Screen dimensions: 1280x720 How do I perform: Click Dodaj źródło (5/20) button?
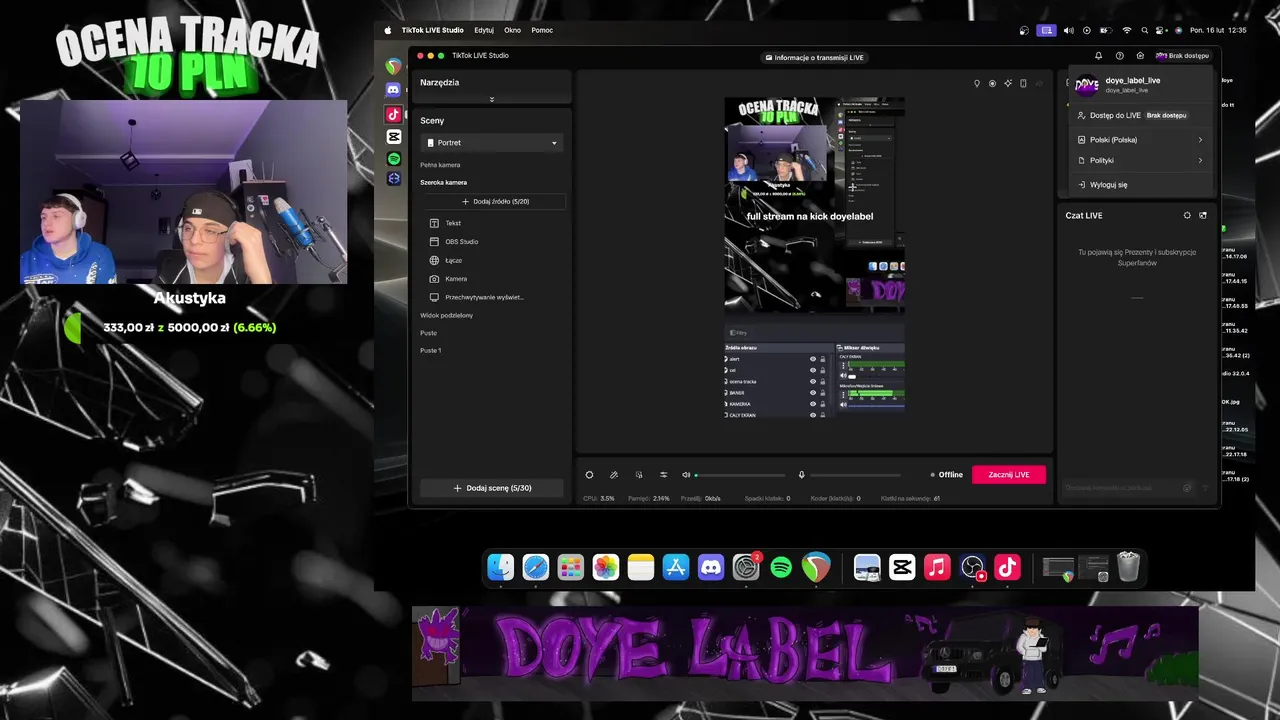(494, 201)
